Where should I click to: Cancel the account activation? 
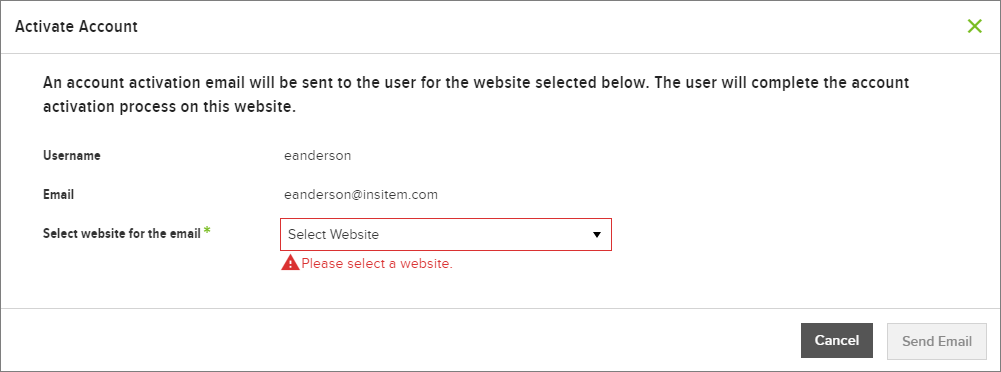836,341
